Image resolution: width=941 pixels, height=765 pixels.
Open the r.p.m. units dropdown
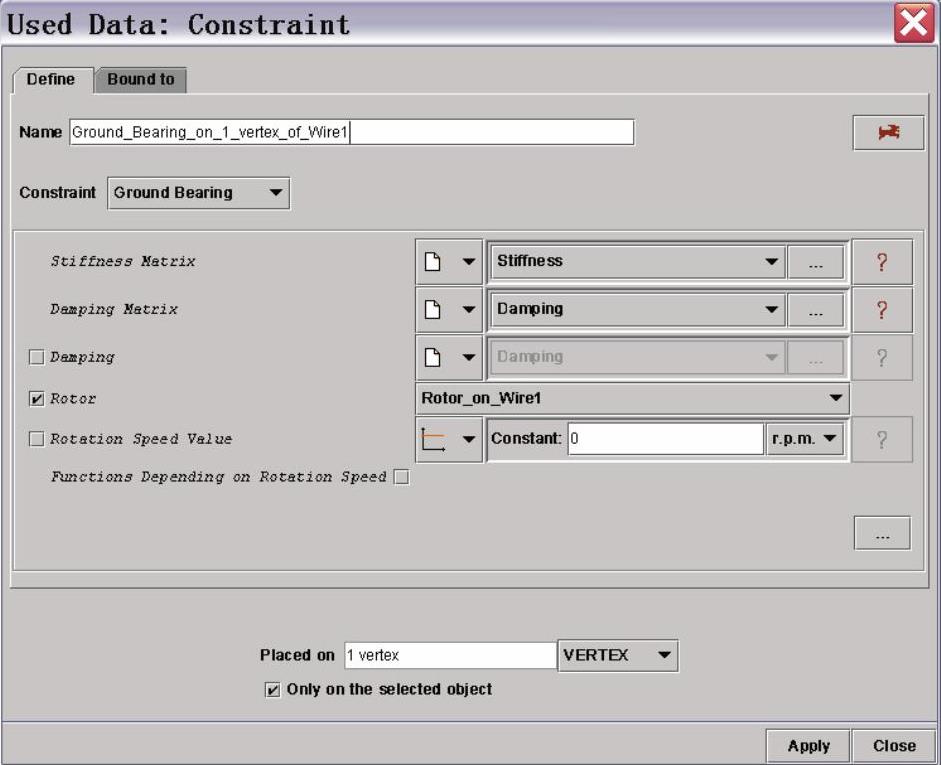(x=805, y=439)
